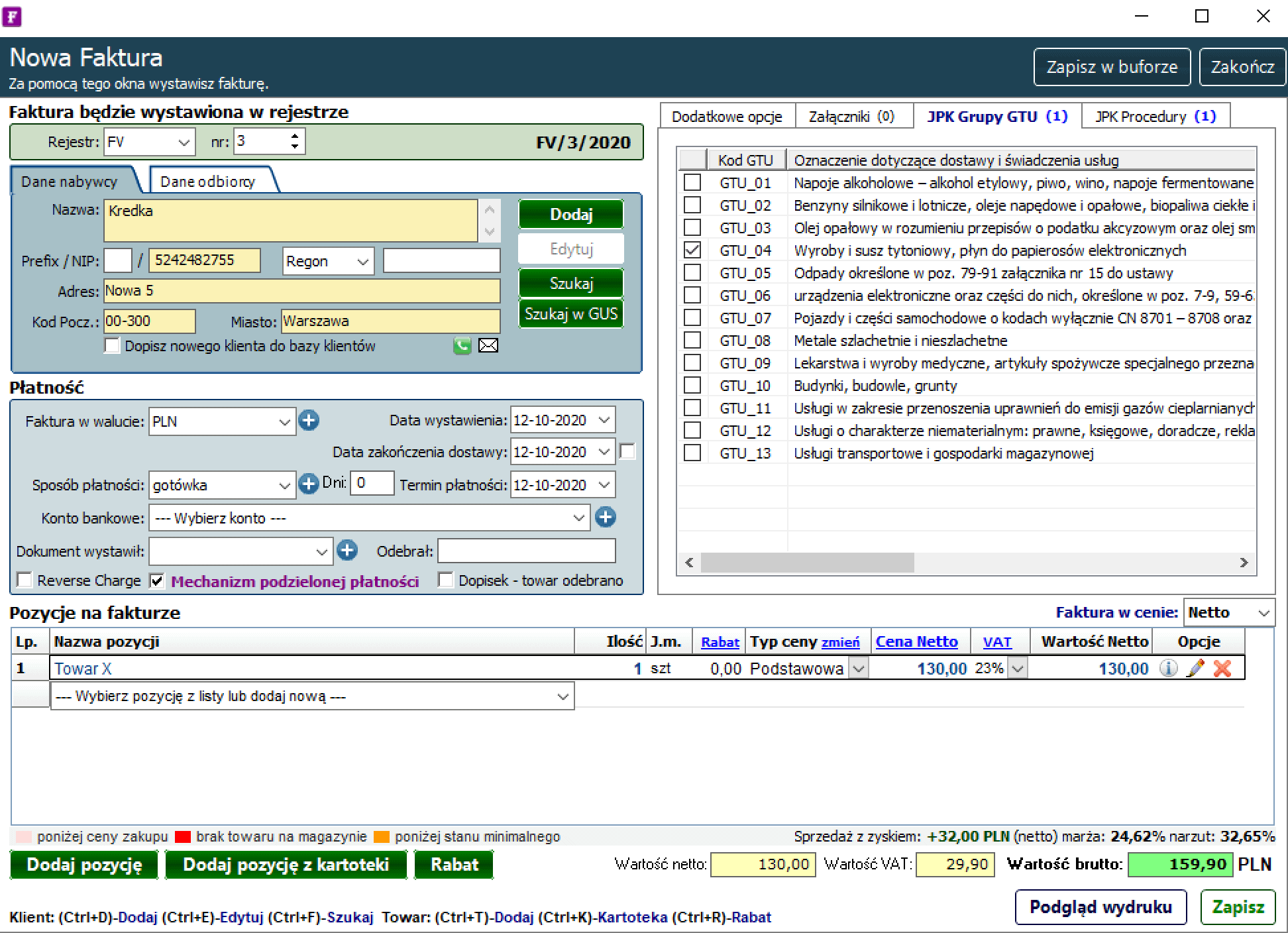
Task: Click the green phone icon under client data
Action: tap(462, 345)
